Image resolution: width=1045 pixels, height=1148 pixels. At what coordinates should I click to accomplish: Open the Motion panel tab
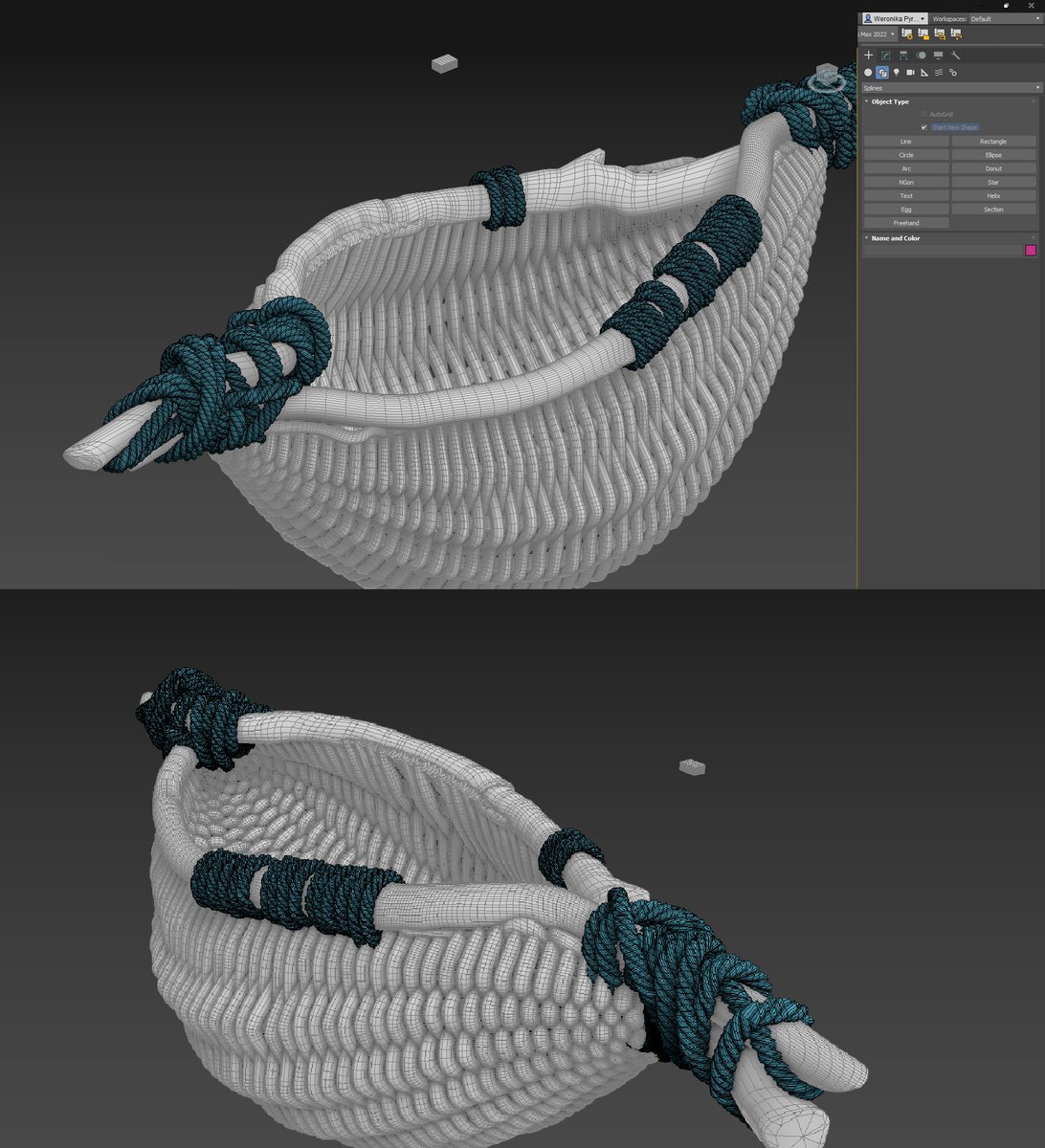921,55
